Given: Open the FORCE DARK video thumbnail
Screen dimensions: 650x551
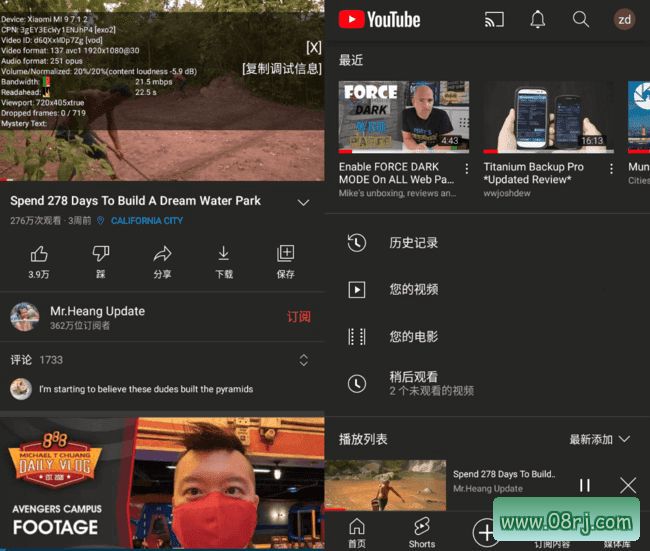Looking at the screenshot, I should pos(404,117).
